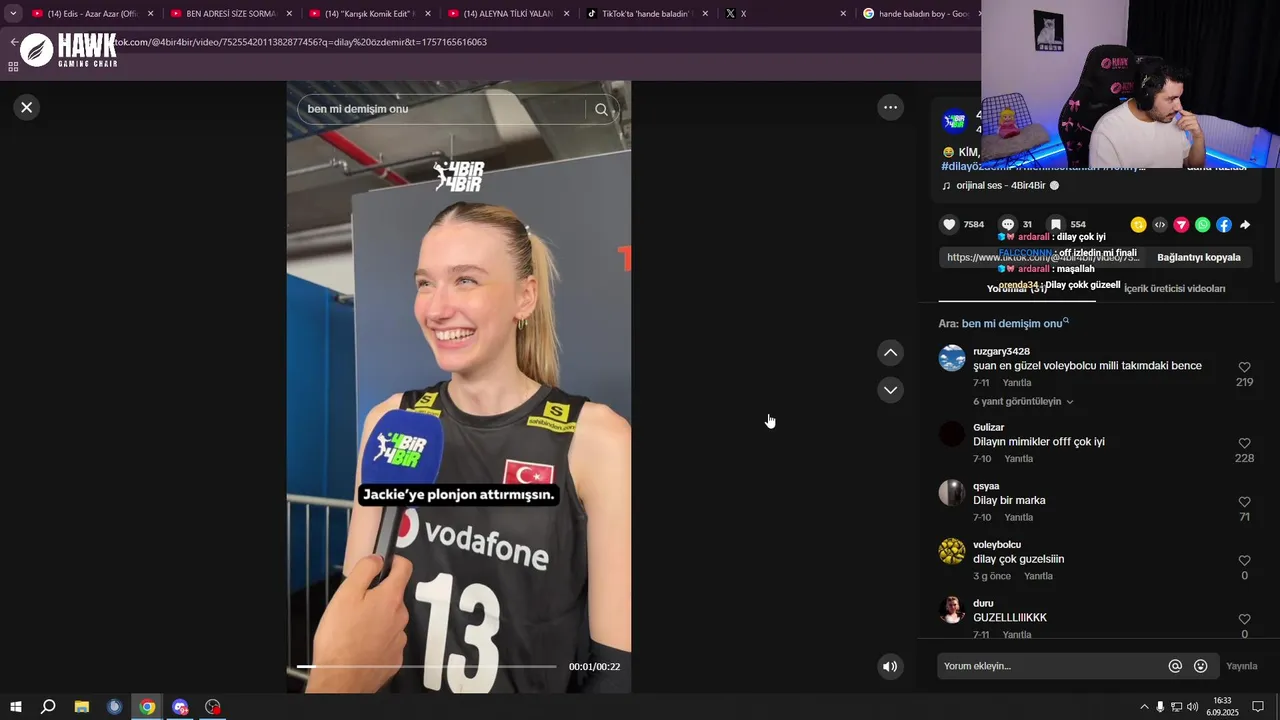This screenshot has width=1280, height=720.
Task: Switch to İçerik üreticisi videoları tab
Action: pyautogui.click(x=1174, y=289)
